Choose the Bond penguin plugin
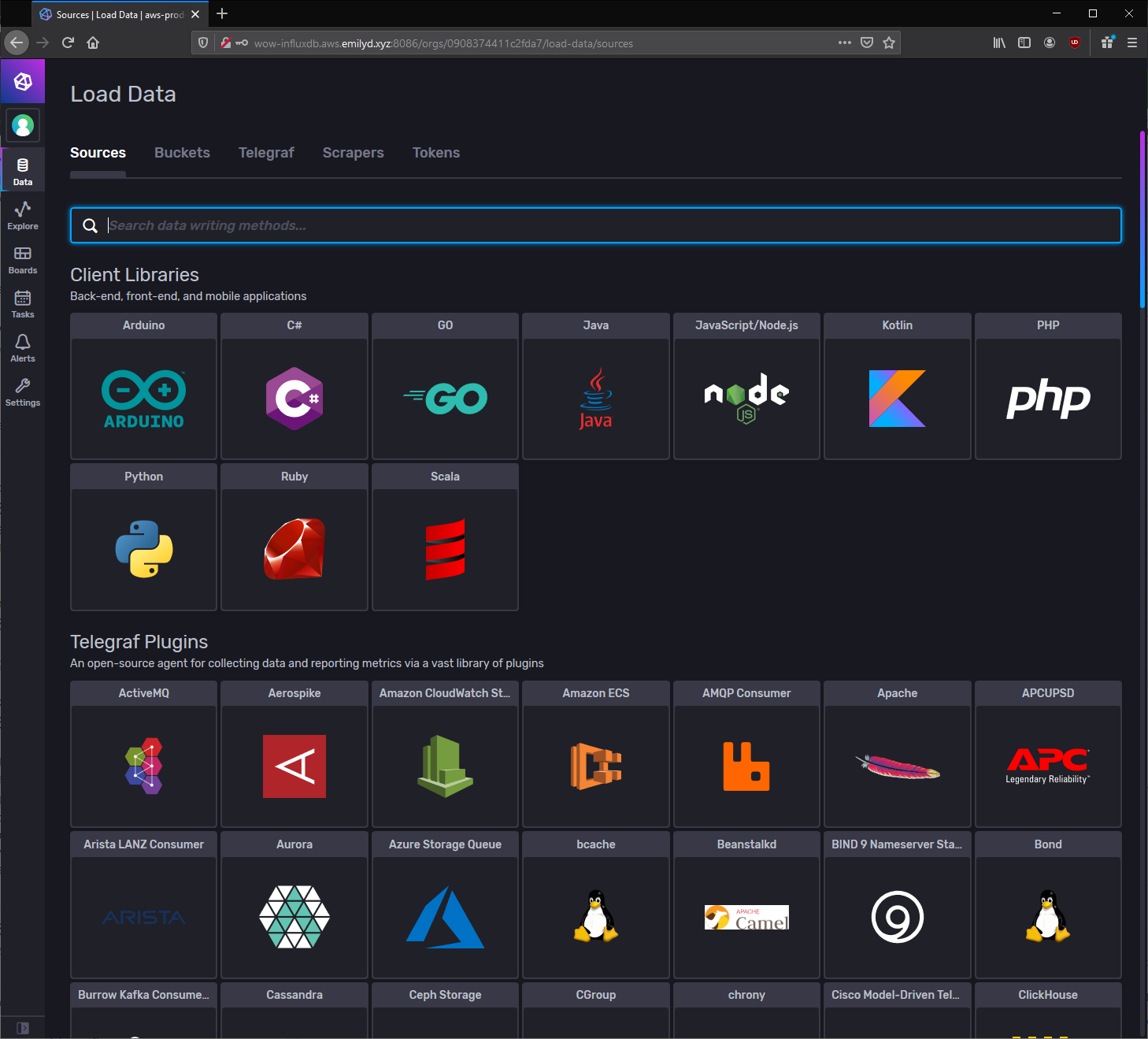Image resolution: width=1148 pixels, height=1039 pixels. [x=1048, y=905]
